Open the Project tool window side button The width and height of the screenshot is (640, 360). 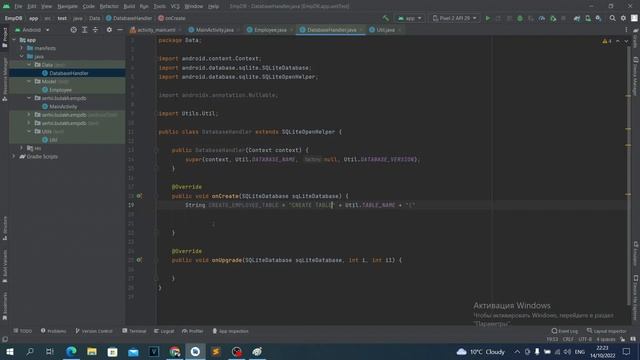coord(5,38)
